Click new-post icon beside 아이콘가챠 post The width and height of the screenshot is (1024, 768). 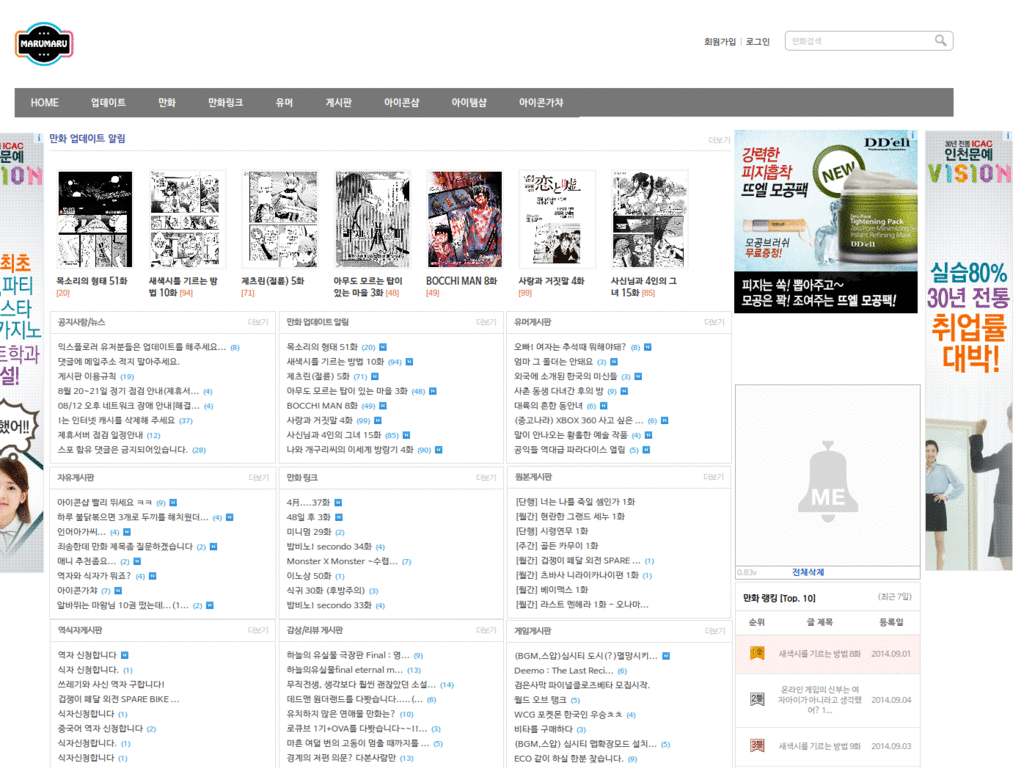pyautogui.click(x=118, y=590)
